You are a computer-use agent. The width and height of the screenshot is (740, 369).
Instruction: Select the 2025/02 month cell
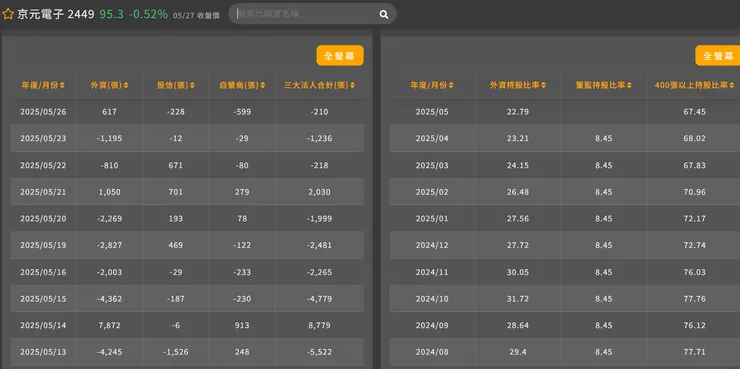point(432,192)
